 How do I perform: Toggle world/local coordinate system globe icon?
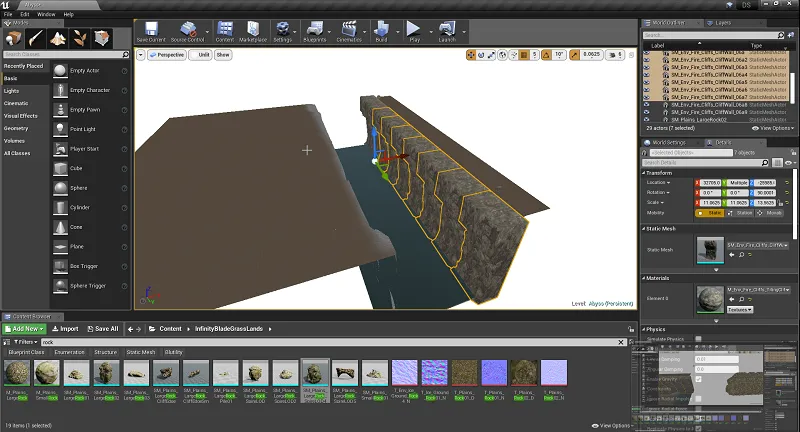(x=503, y=55)
